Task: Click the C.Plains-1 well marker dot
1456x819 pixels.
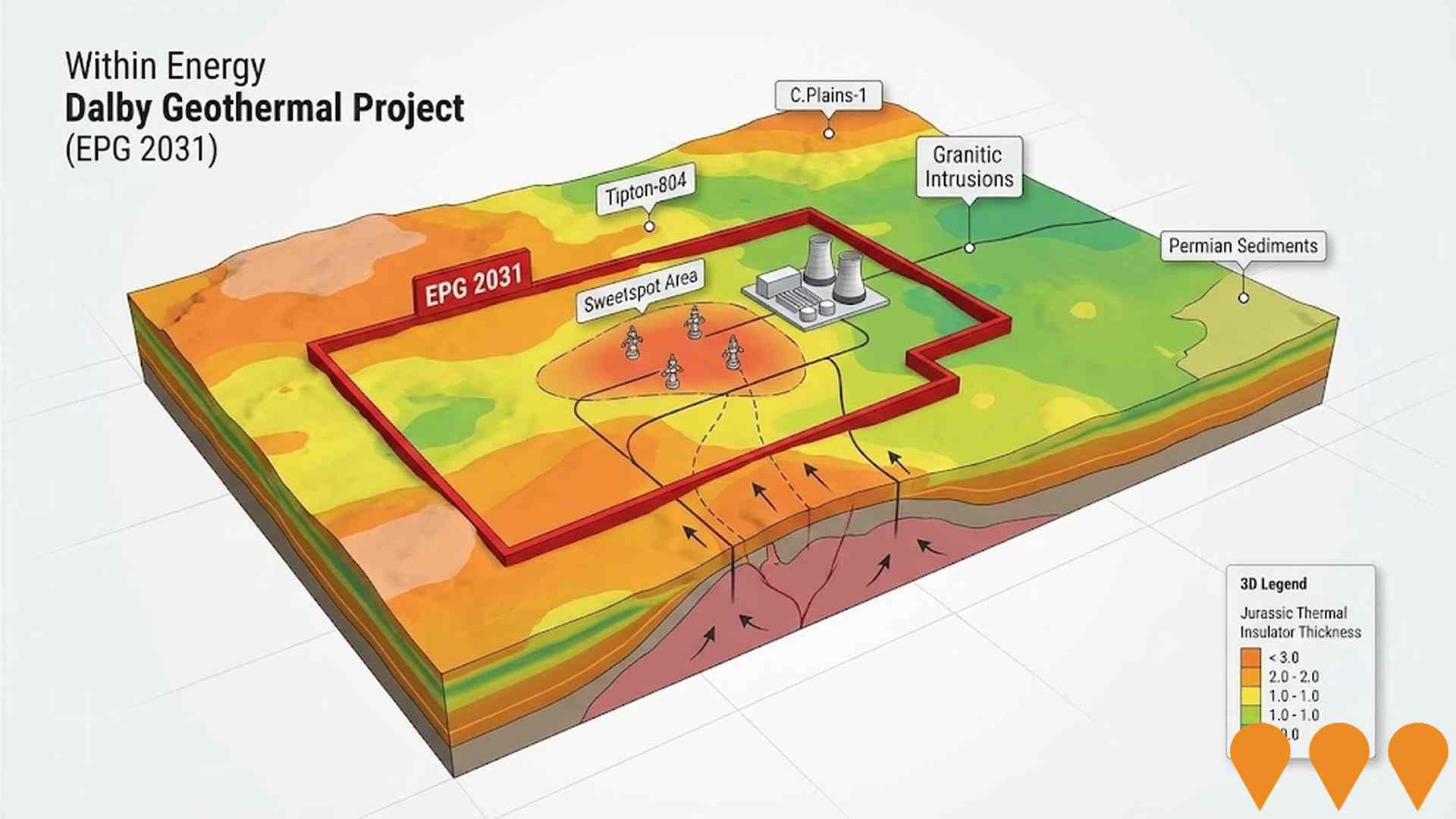Action: coord(829,133)
